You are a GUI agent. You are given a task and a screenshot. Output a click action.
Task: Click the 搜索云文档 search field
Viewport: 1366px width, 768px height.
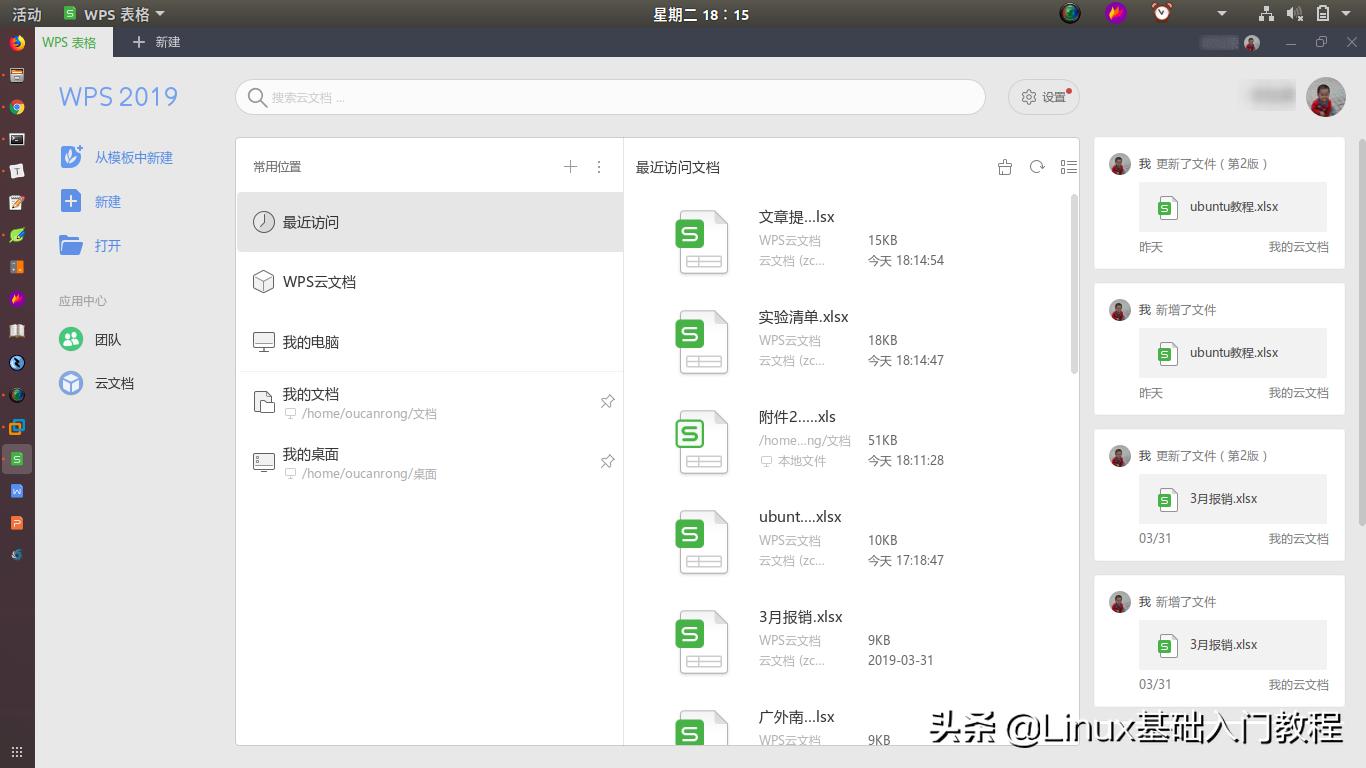point(610,97)
